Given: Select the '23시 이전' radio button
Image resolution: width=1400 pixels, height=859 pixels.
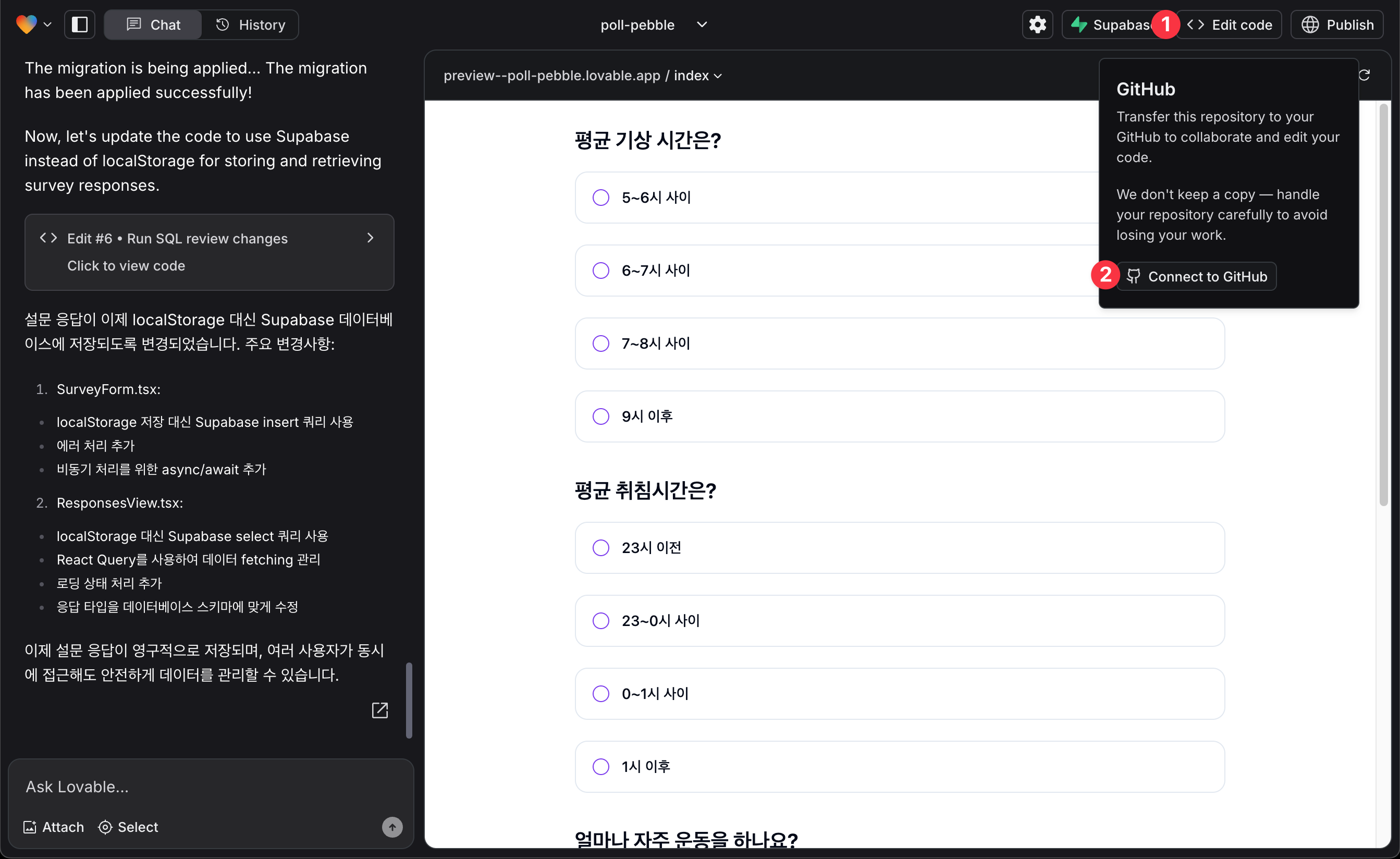Looking at the screenshot, I should 601,547.
